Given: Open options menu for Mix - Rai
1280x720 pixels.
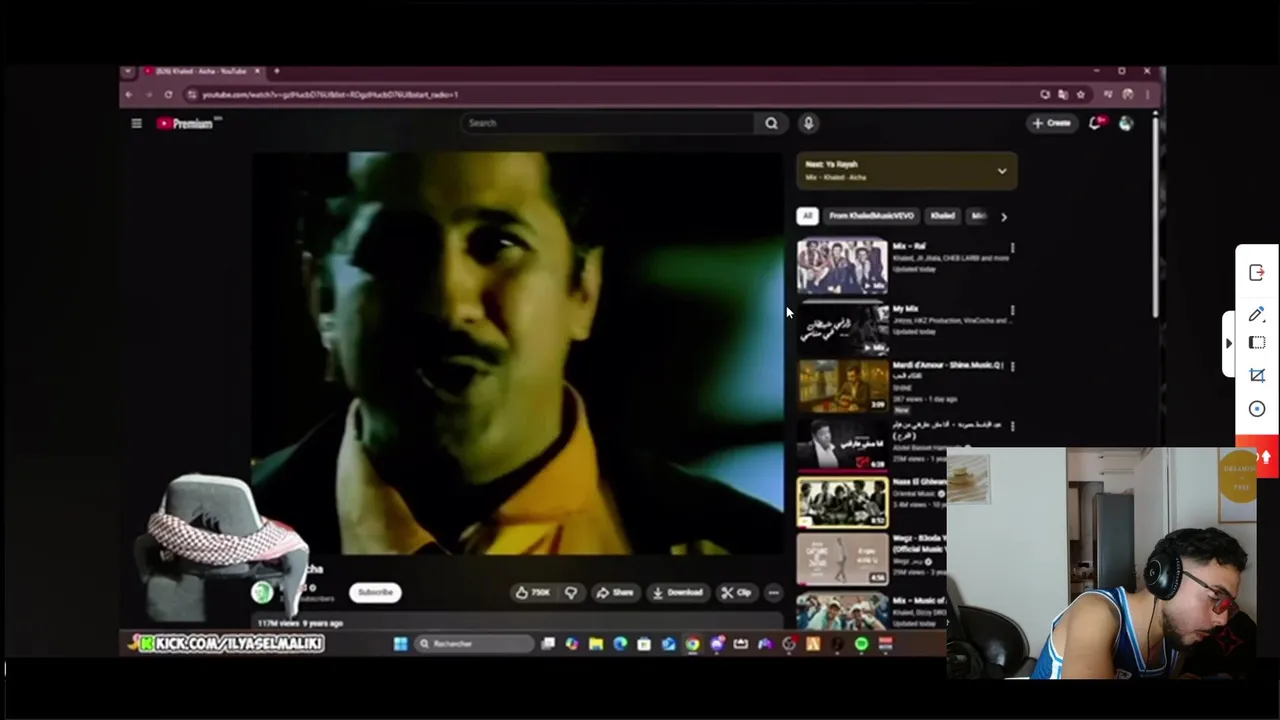Looking at the screenshot, I should (1012, 248).
